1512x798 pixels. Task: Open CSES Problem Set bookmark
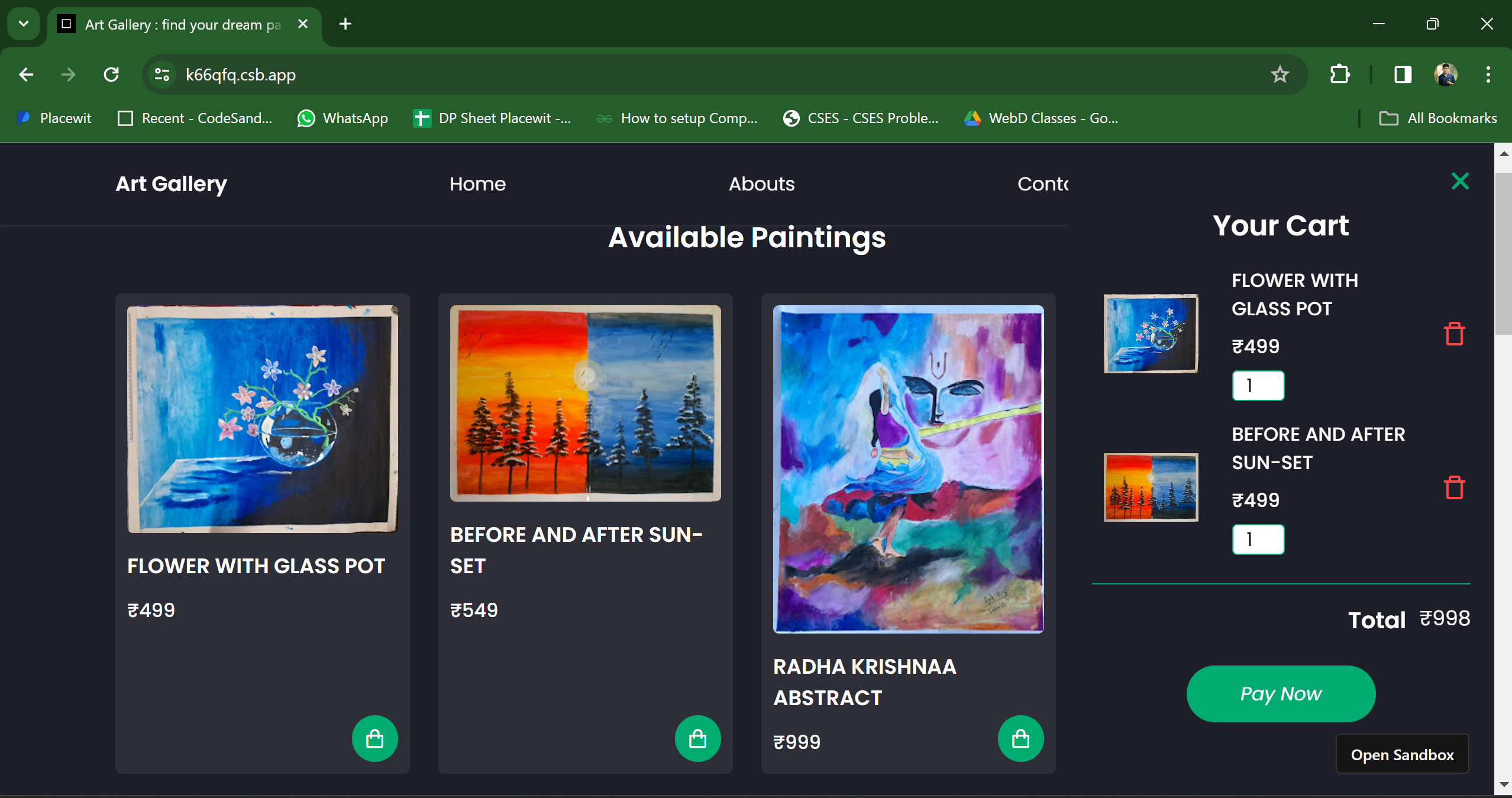(x=861, y=118)
